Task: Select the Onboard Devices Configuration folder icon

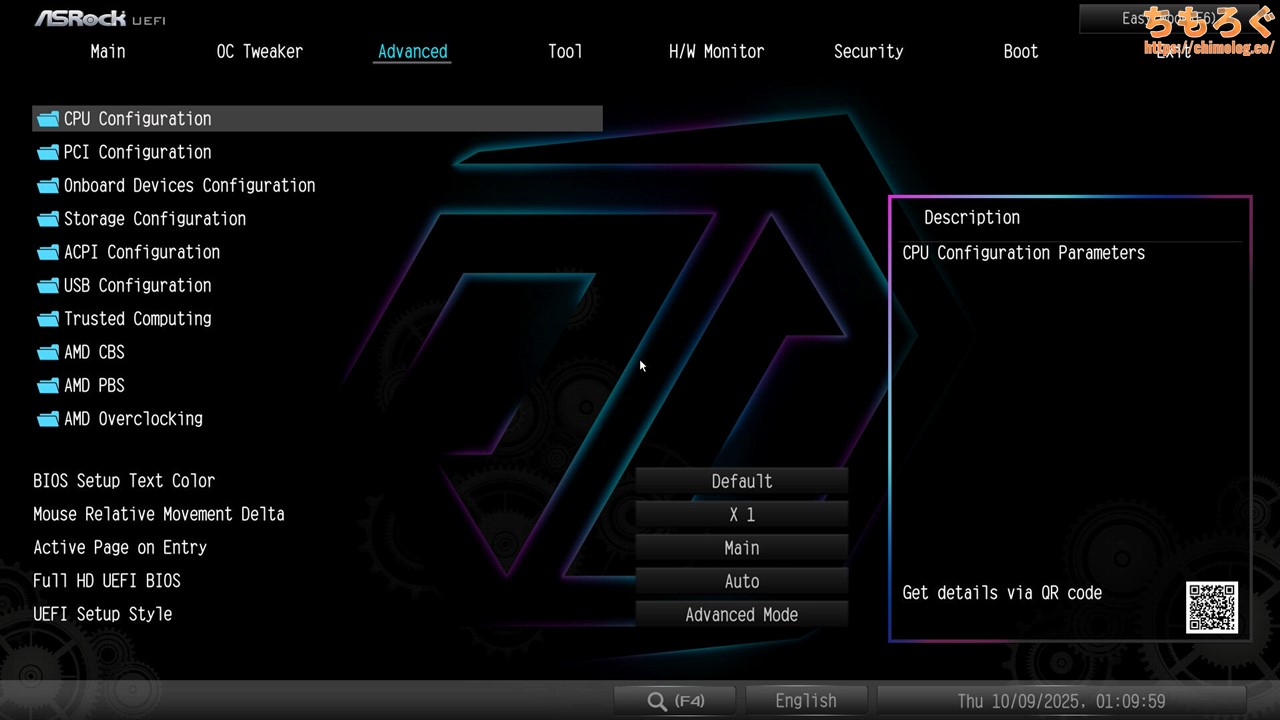Action: tap(48, 186)
